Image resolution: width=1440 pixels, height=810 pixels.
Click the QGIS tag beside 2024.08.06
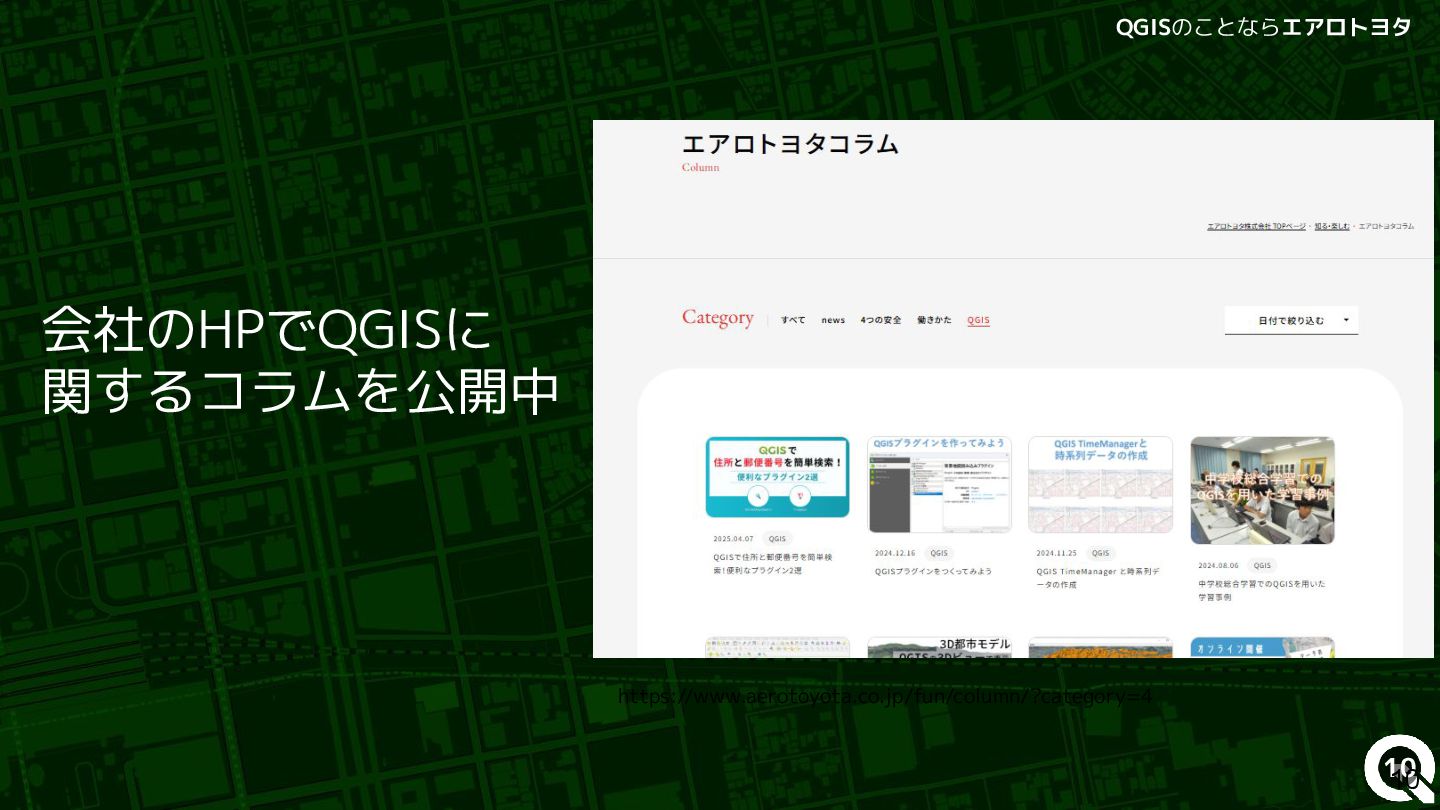[1262, 565]
